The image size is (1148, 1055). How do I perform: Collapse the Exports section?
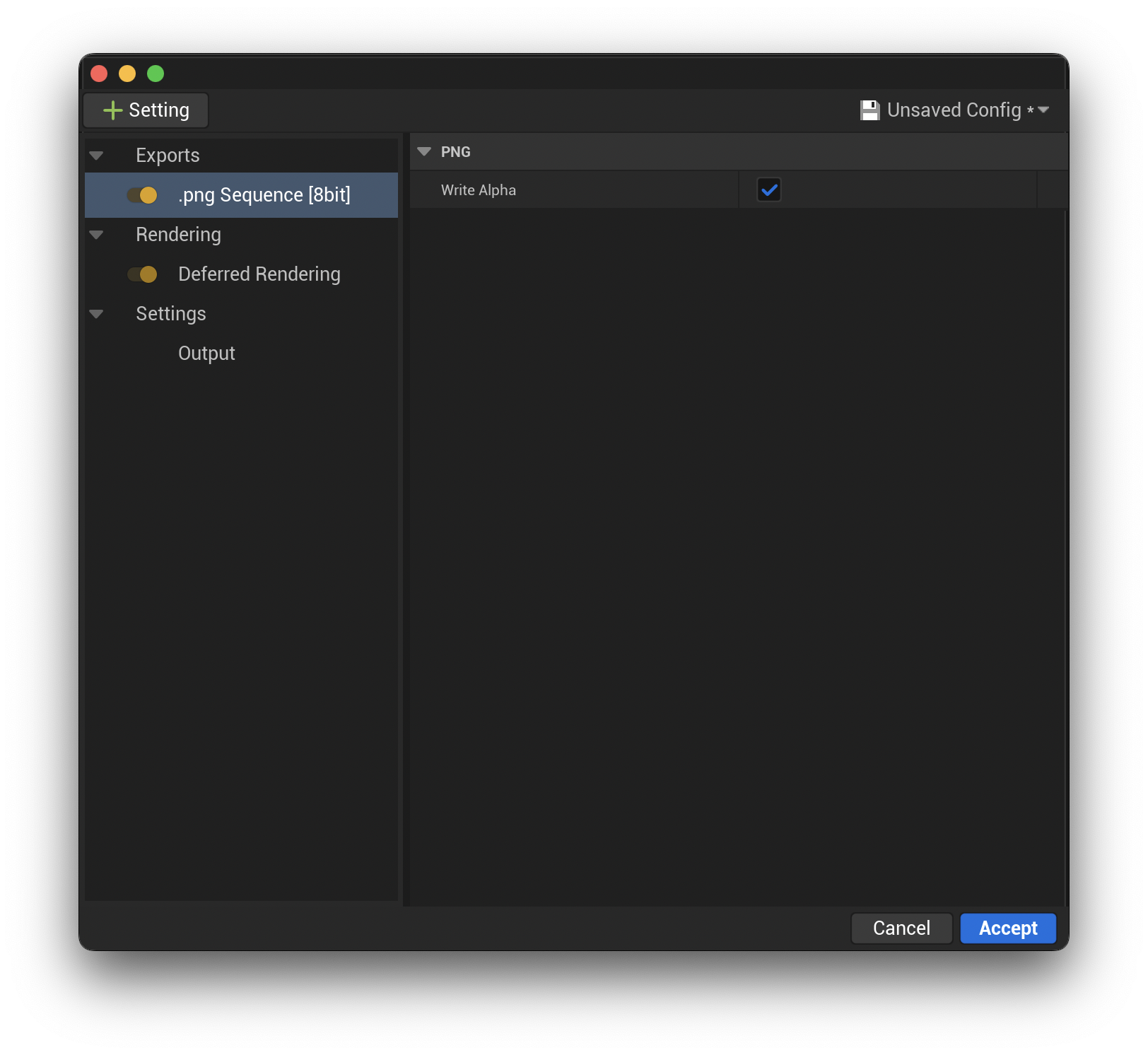coord(96,156)
